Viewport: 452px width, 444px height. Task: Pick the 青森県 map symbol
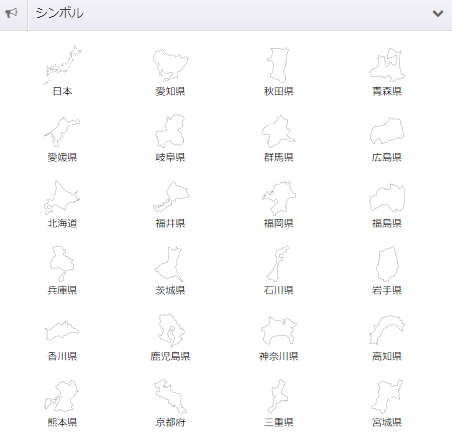387,71
